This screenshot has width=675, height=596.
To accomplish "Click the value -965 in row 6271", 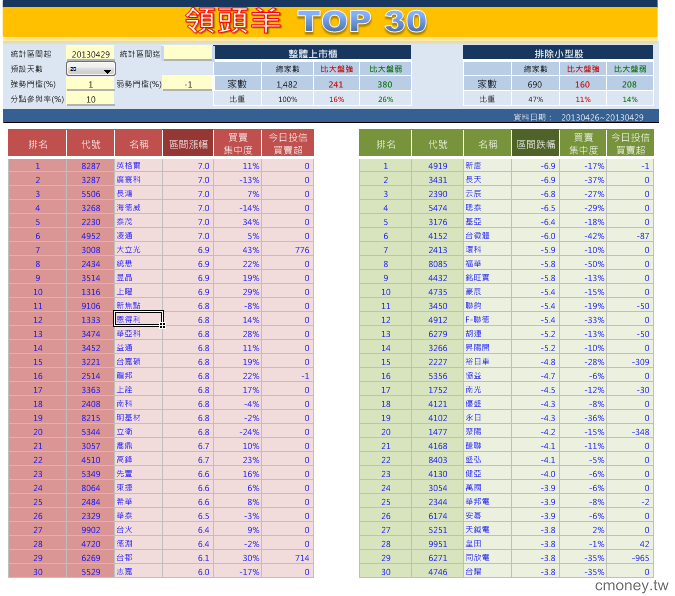I will 630,558.
